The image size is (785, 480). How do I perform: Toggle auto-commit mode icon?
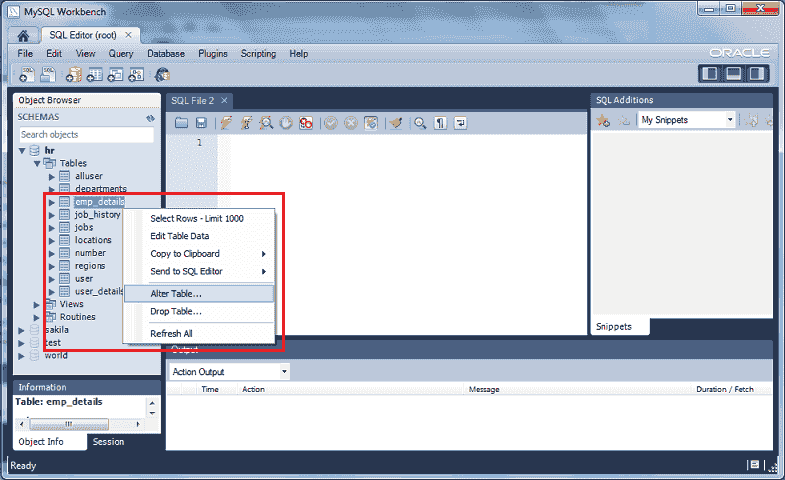tap(371, 123)
